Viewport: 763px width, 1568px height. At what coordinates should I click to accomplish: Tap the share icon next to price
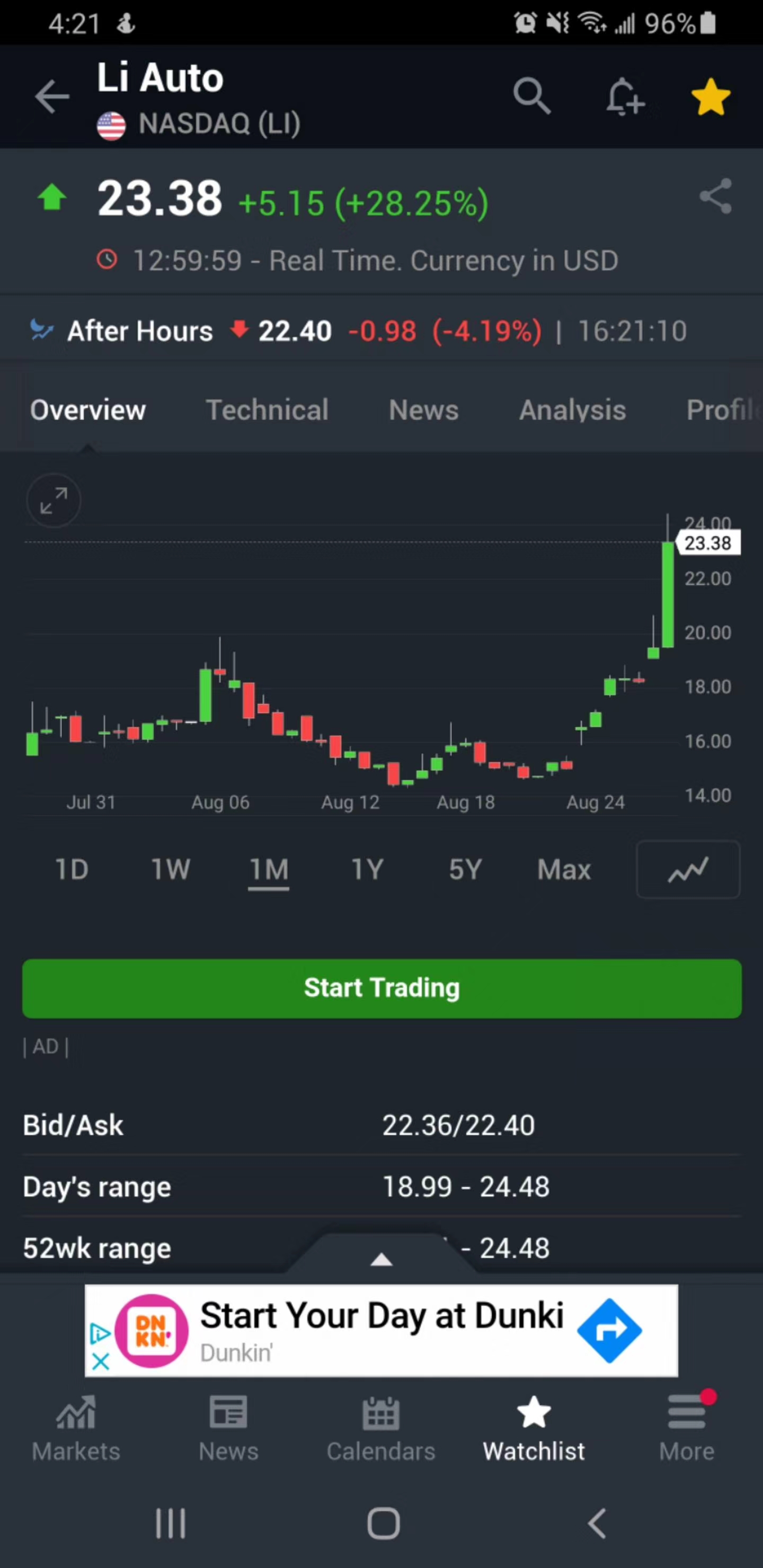715,196
